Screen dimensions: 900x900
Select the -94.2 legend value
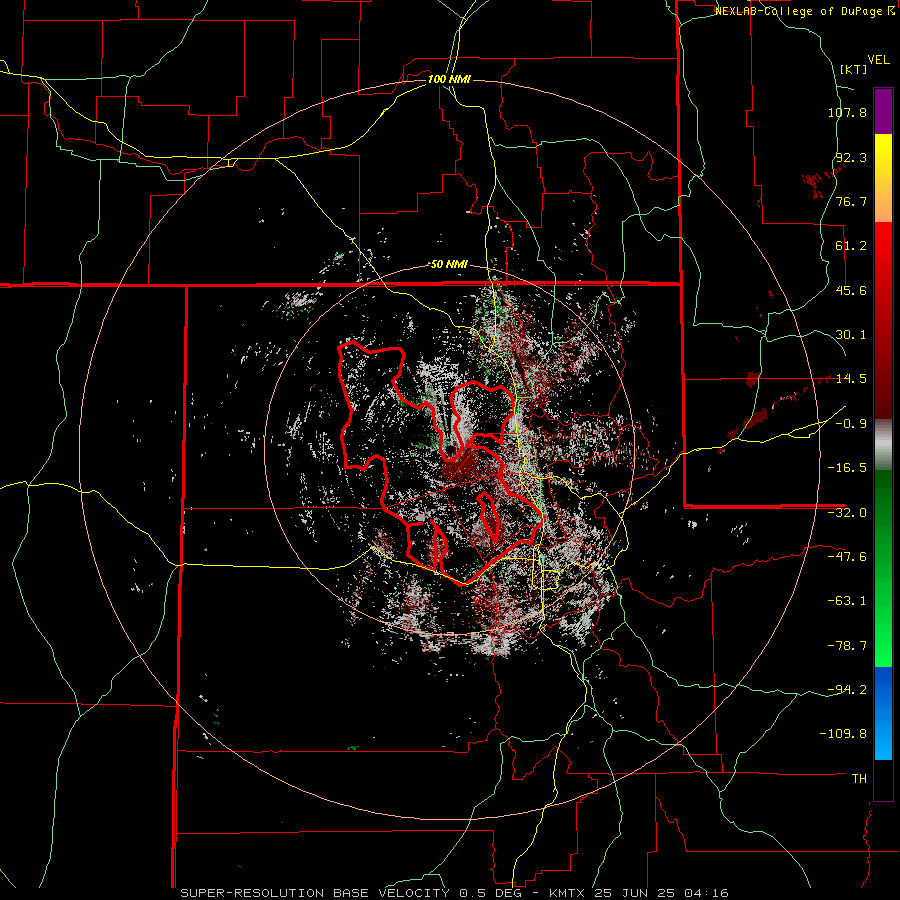click(x=847, y=690)
